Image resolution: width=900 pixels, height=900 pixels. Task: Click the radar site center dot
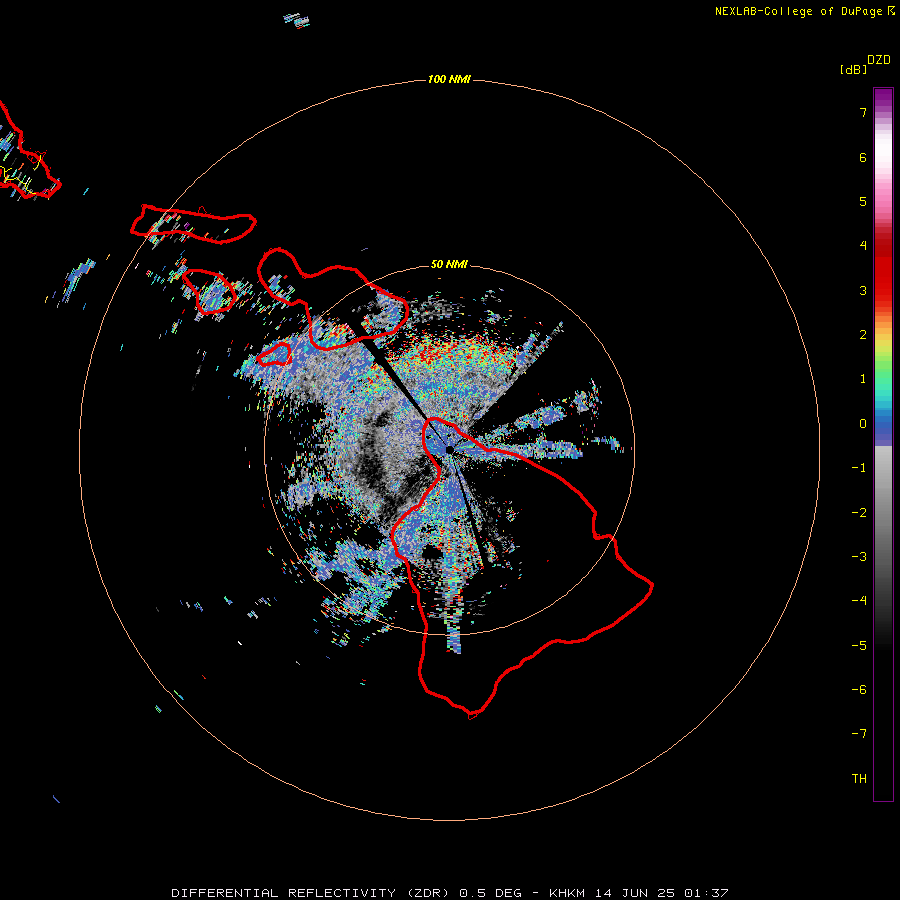click(x=449, y=449)
